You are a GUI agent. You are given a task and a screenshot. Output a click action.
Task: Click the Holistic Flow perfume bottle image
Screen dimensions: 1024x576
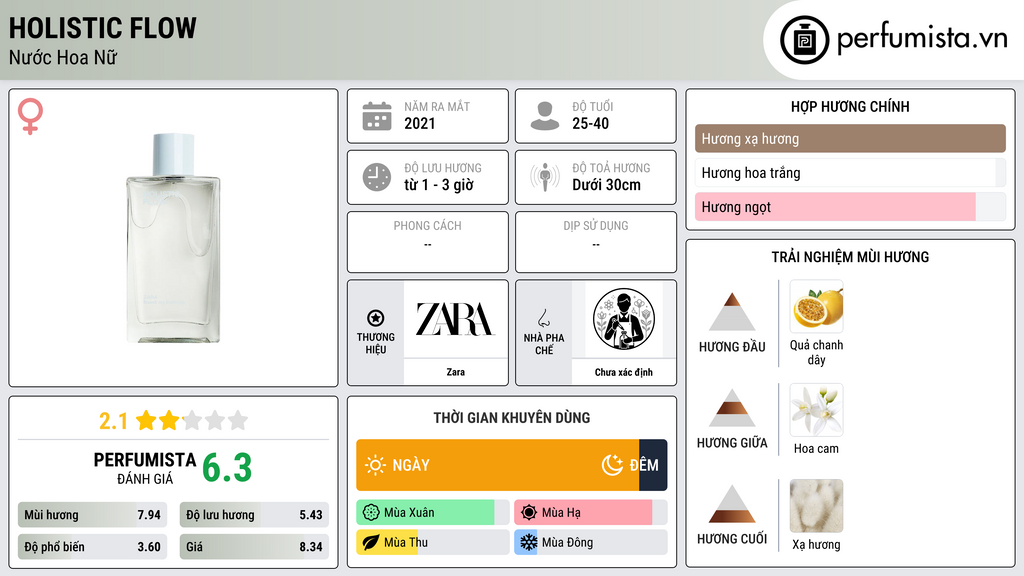point(173,238)
